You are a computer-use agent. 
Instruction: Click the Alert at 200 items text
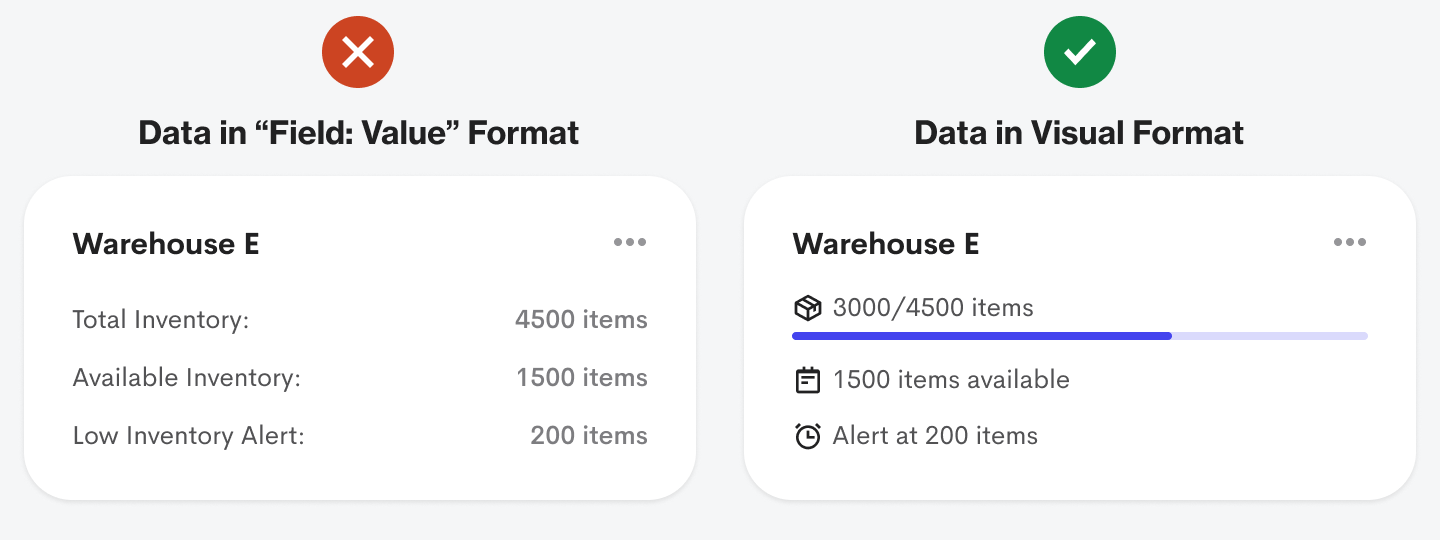pos(935,436)
